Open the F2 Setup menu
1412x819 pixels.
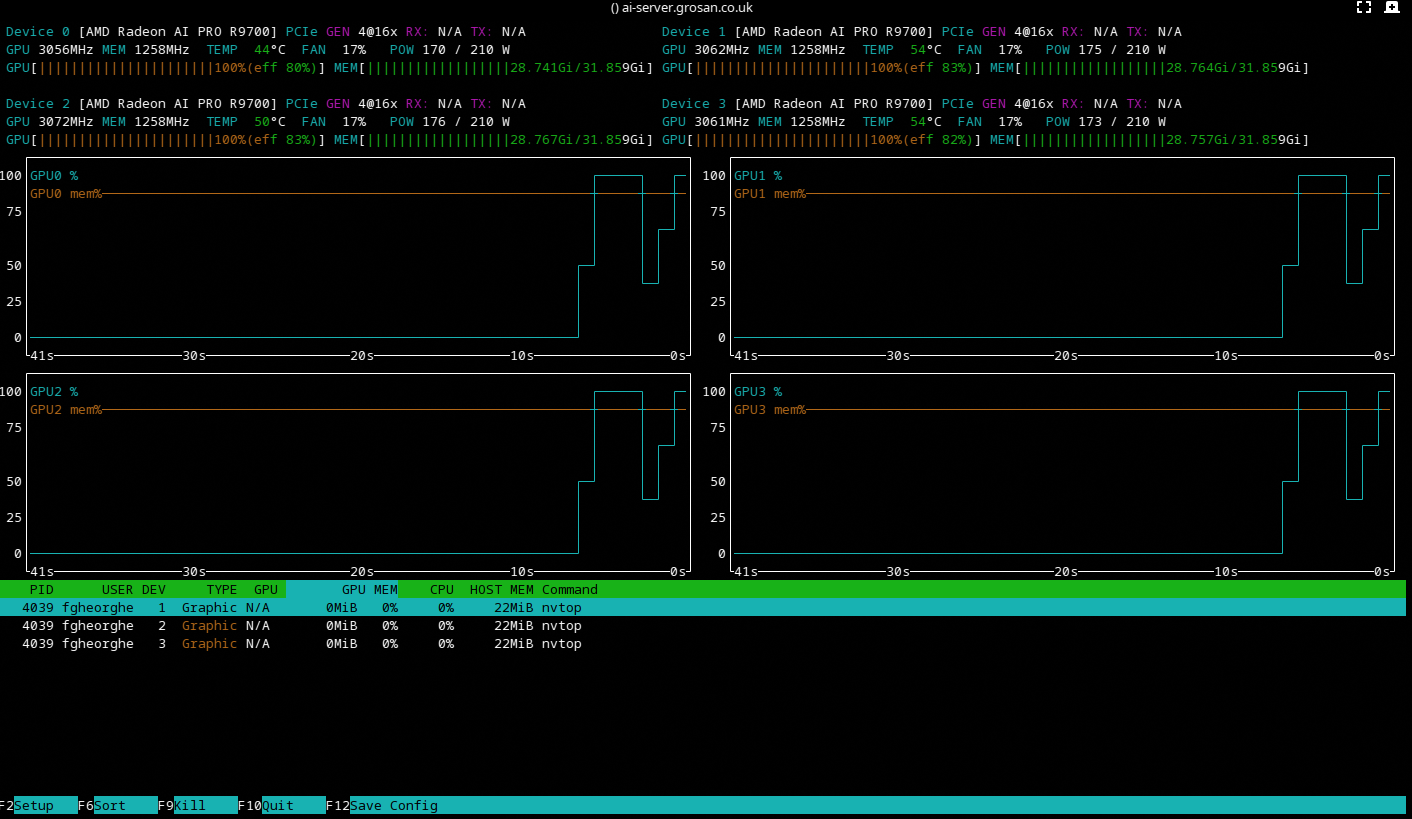(38, 805)
